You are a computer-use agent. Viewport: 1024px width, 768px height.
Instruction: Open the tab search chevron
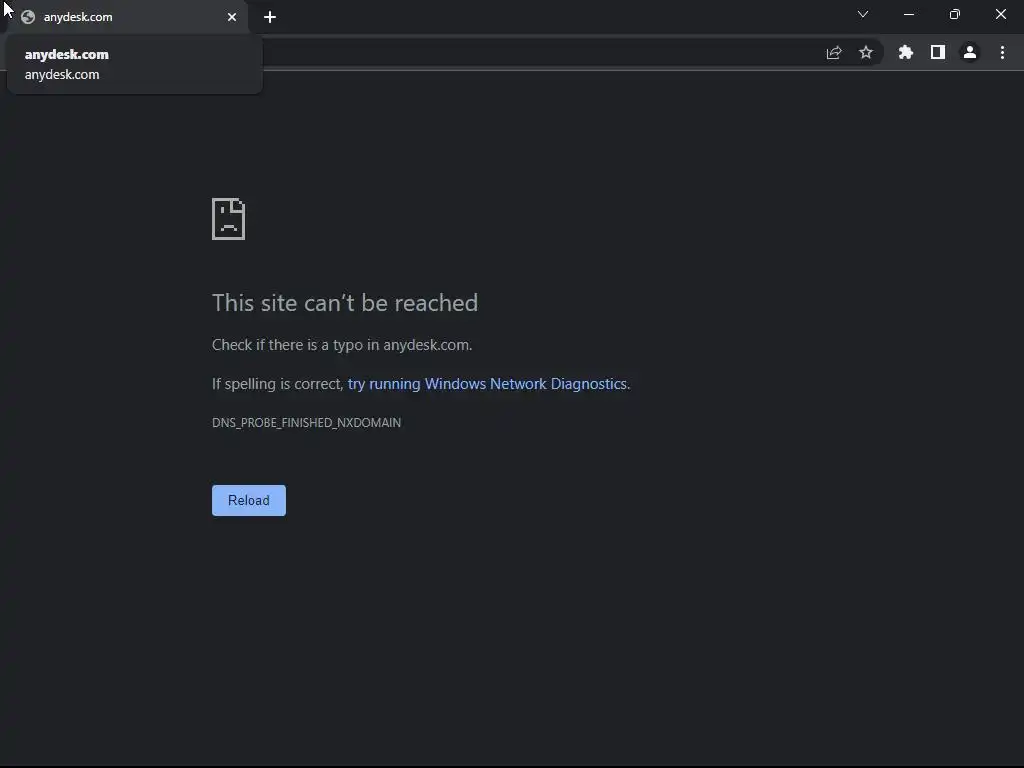(x=863, y=14)
